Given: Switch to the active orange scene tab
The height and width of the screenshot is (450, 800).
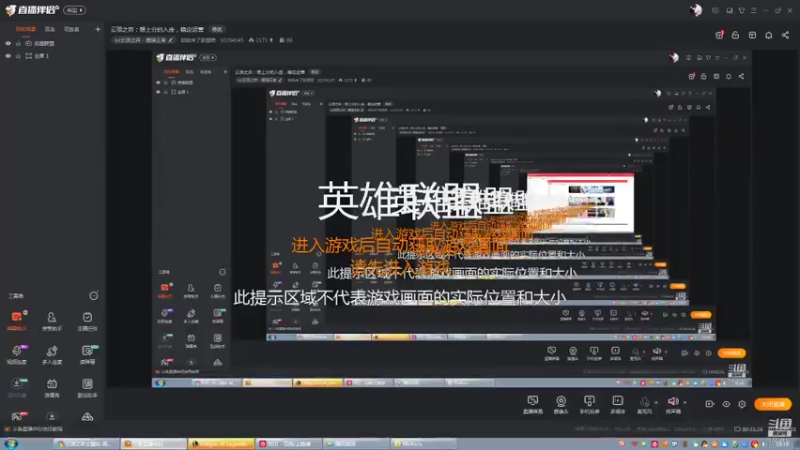Looking at the screenshot, I should tap(26, 29).
